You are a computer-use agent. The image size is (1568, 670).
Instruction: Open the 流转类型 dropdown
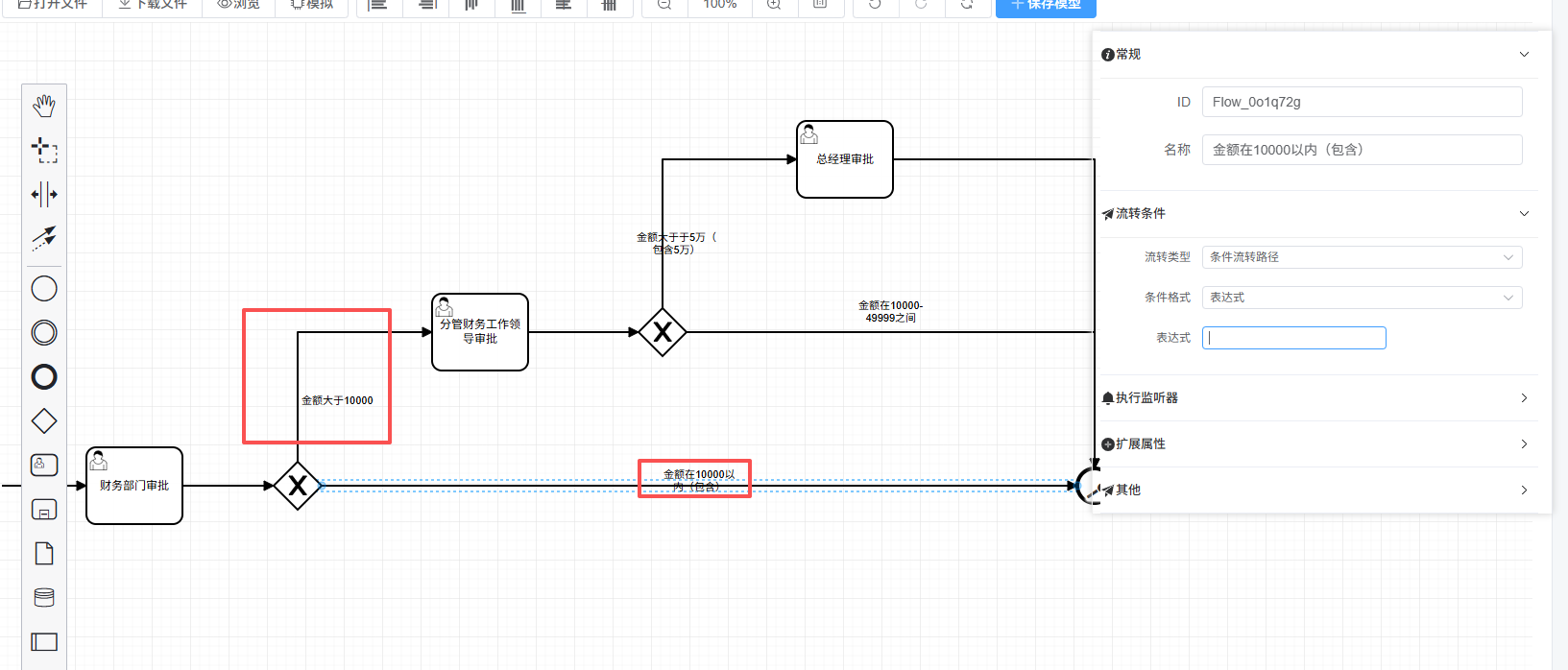click(1362, 257)
